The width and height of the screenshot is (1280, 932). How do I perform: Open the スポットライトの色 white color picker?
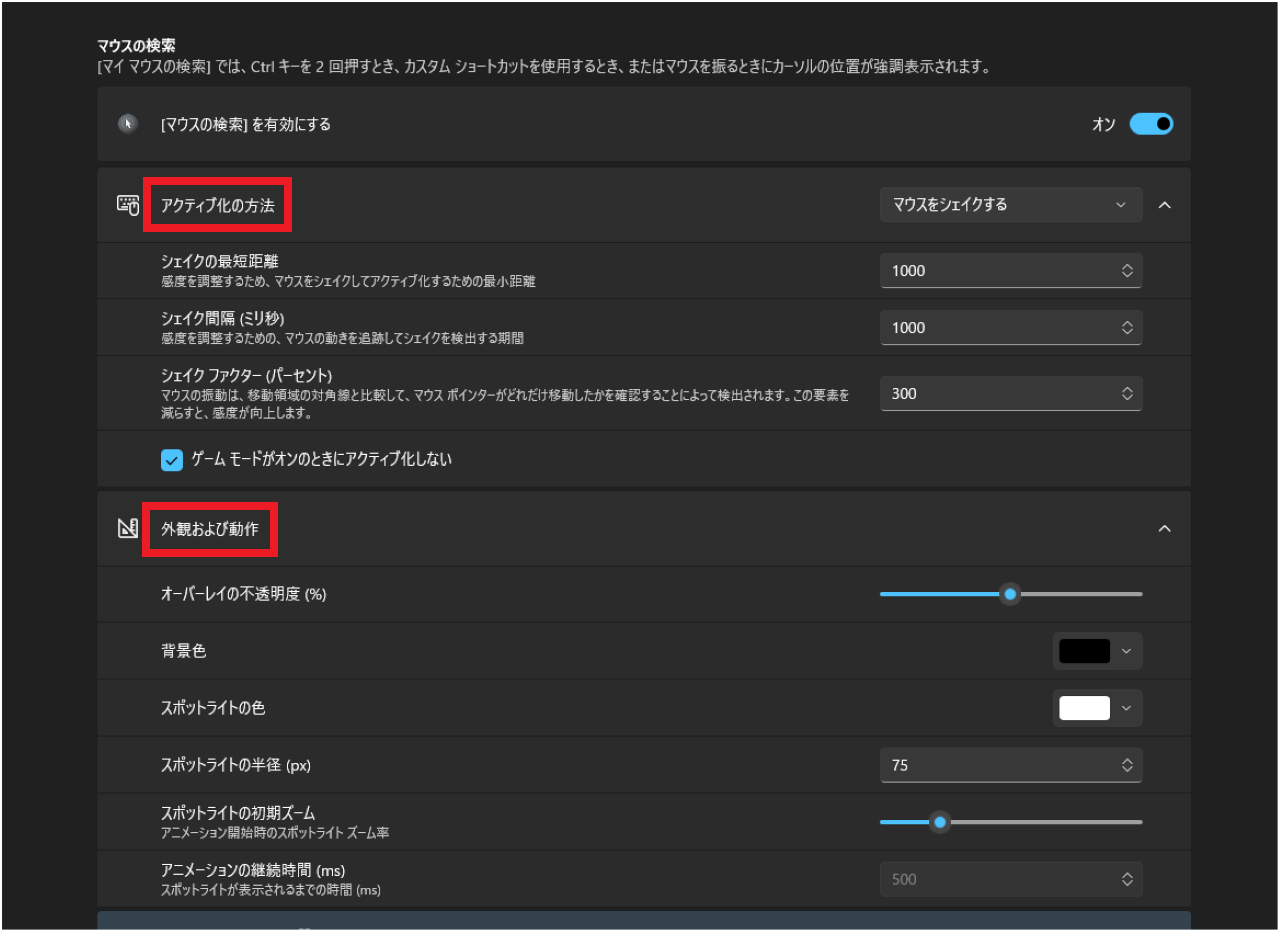(1097, 708)
